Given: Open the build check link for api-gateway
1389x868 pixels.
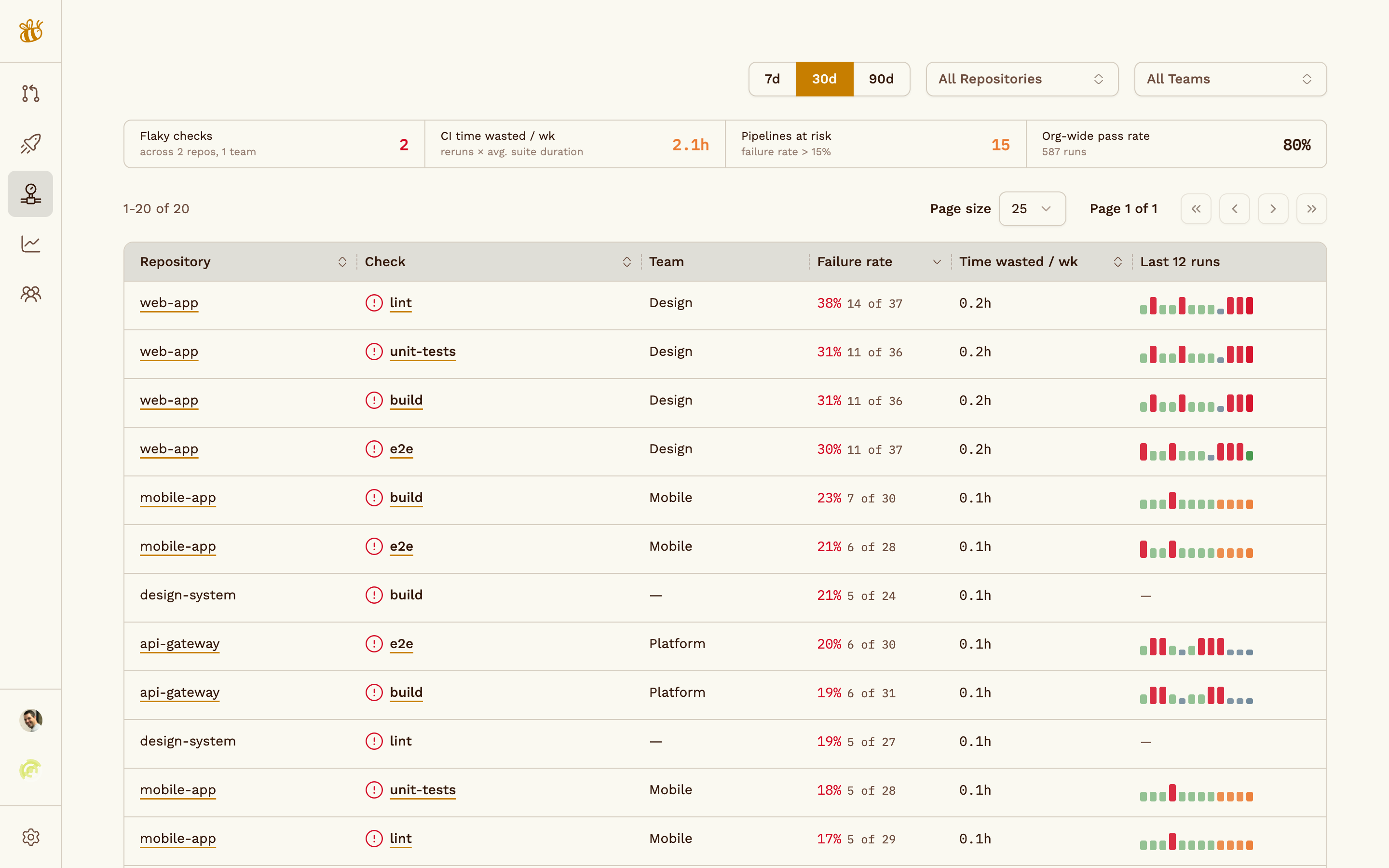Looking at the screenshot, I should coord(406,692).
